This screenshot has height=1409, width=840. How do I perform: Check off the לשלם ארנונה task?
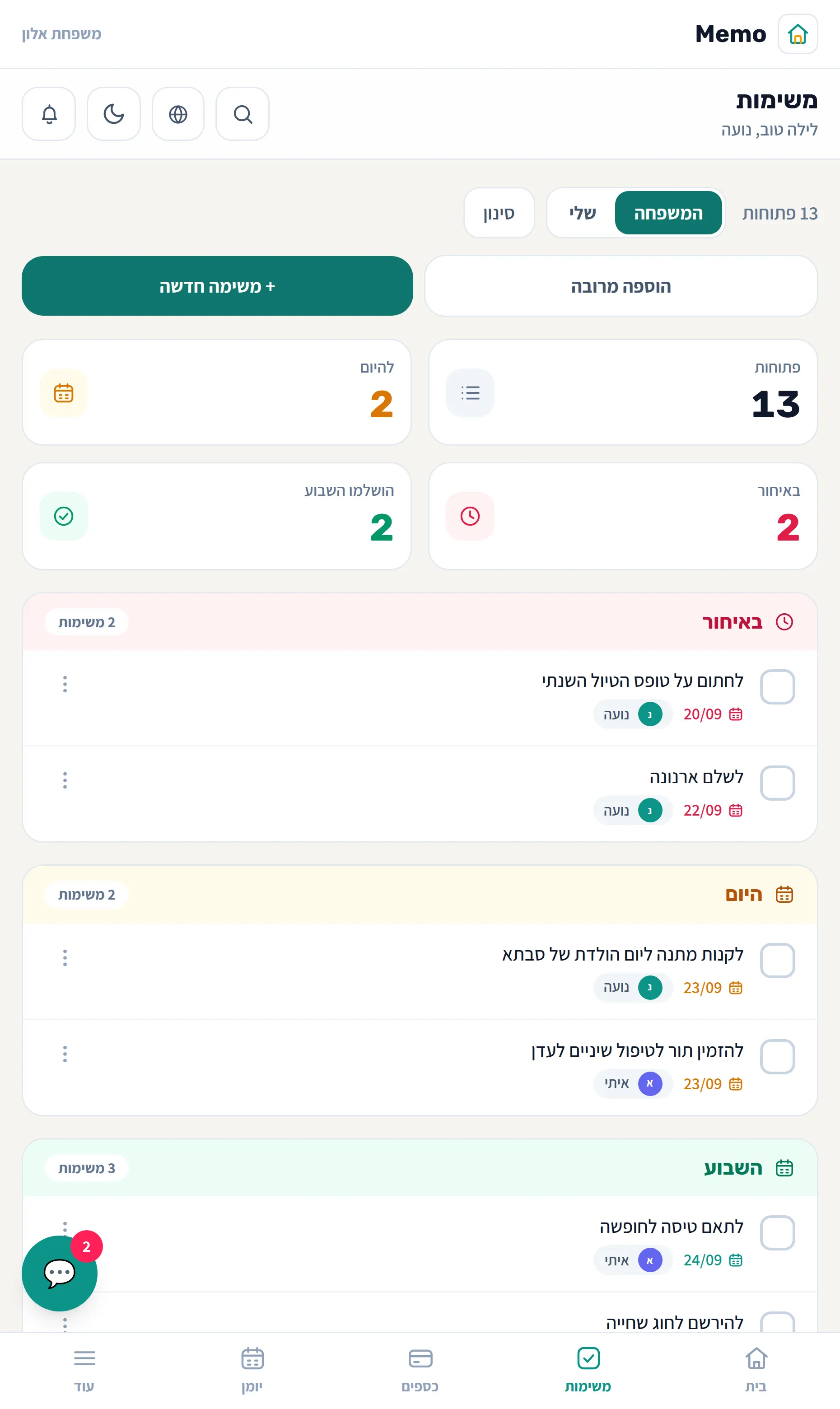tap(777, 783)
